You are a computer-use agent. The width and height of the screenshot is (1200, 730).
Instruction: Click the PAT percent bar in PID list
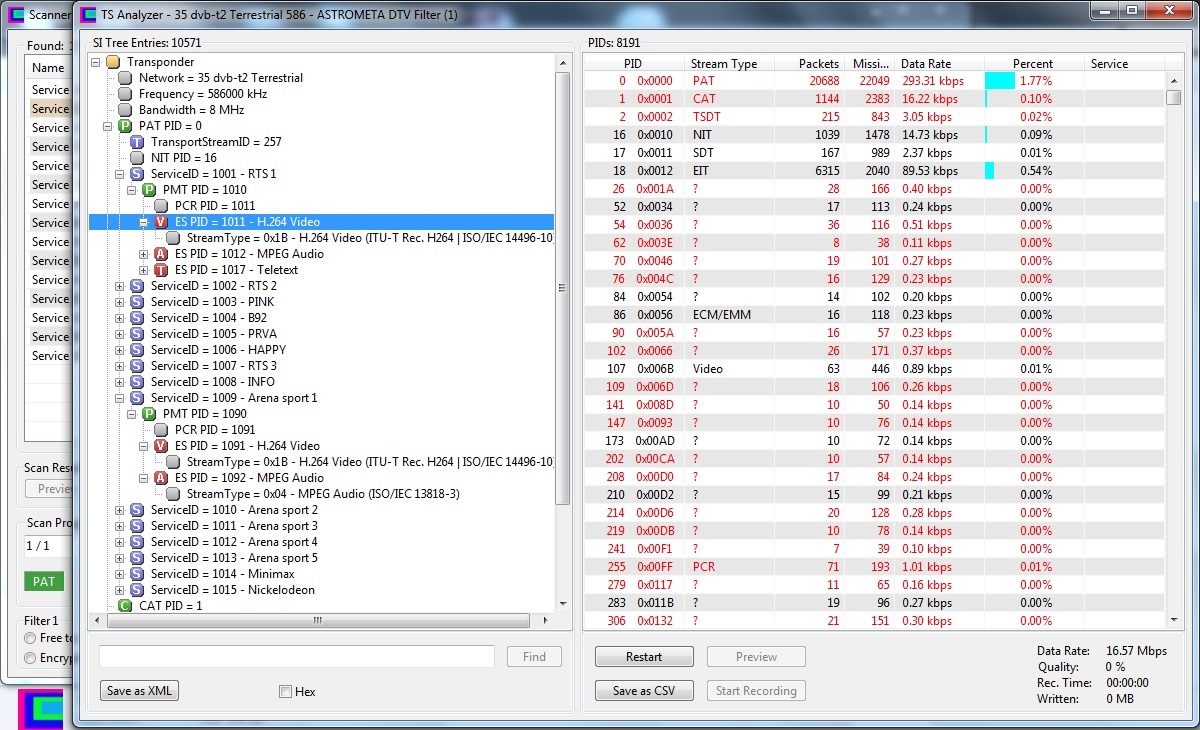(1000, 81)
